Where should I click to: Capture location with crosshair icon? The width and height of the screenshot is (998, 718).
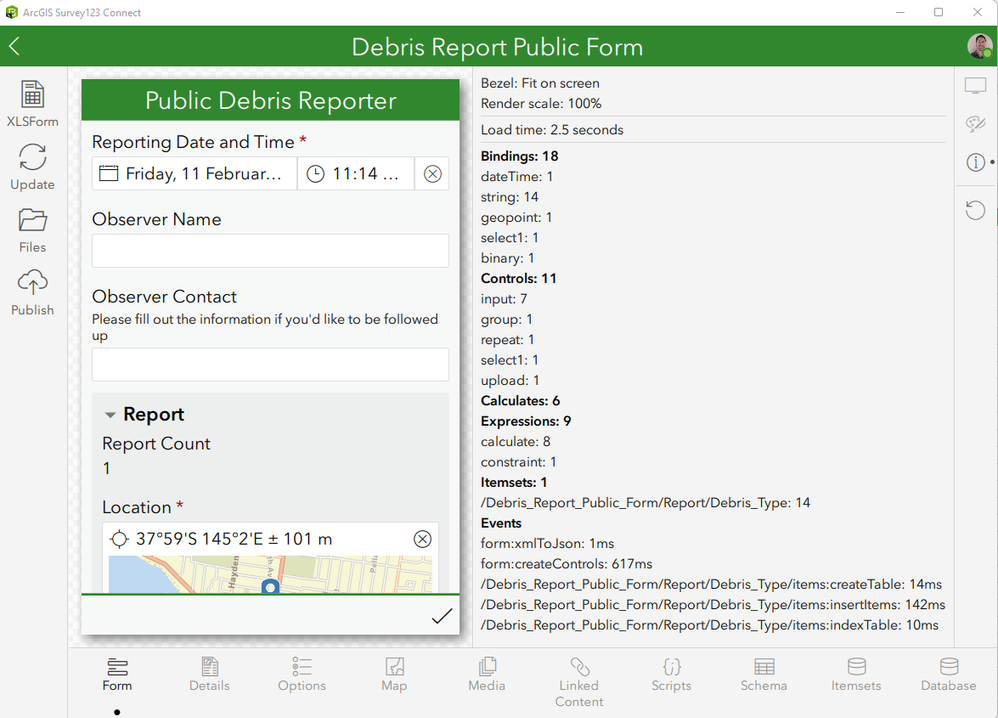pos(119,539)
